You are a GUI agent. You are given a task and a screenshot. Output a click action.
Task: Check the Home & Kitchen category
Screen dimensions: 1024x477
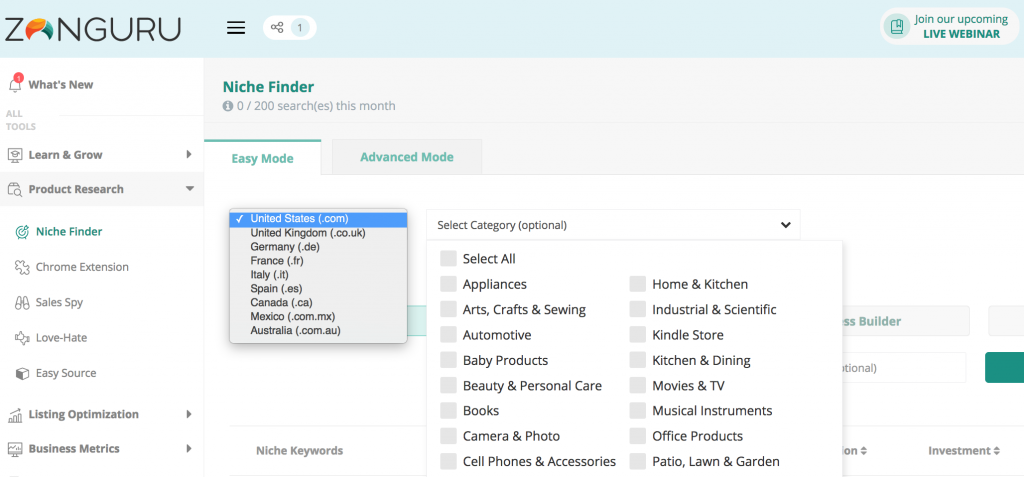(x=637, y=284)
